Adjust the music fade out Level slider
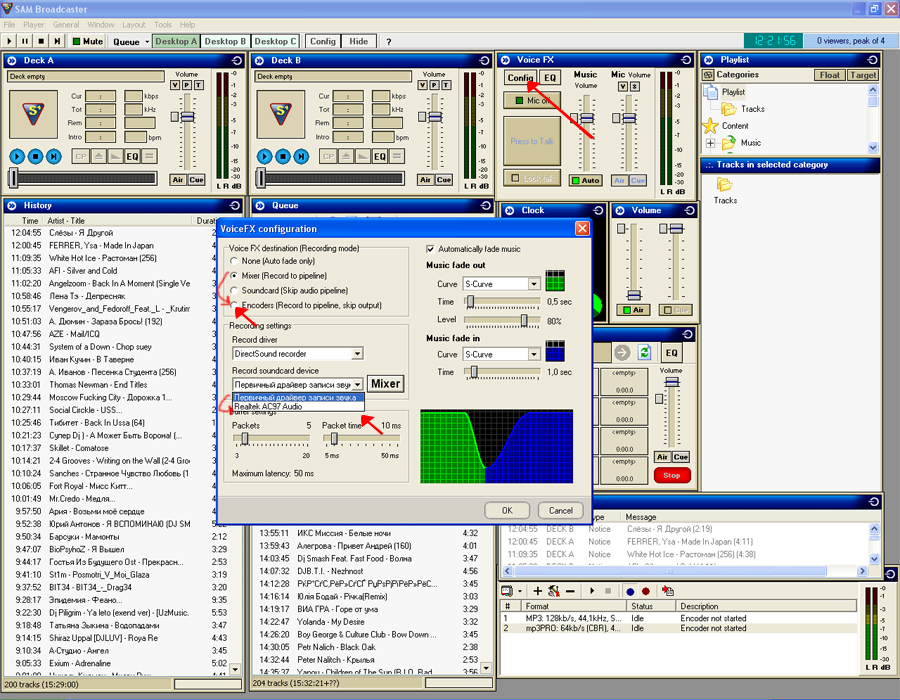Image resolution: width=900 pixels, height=700 pixels. click(x=523, y=320)
